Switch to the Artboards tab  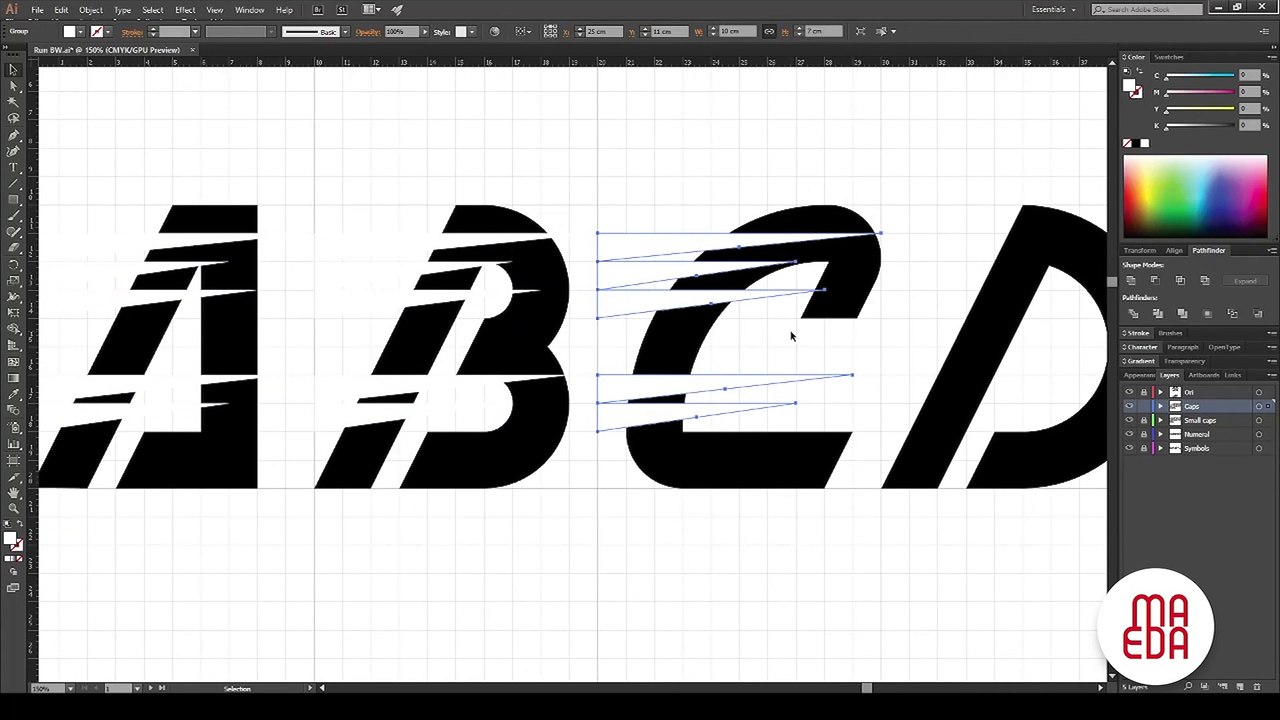coord(1204,375)
